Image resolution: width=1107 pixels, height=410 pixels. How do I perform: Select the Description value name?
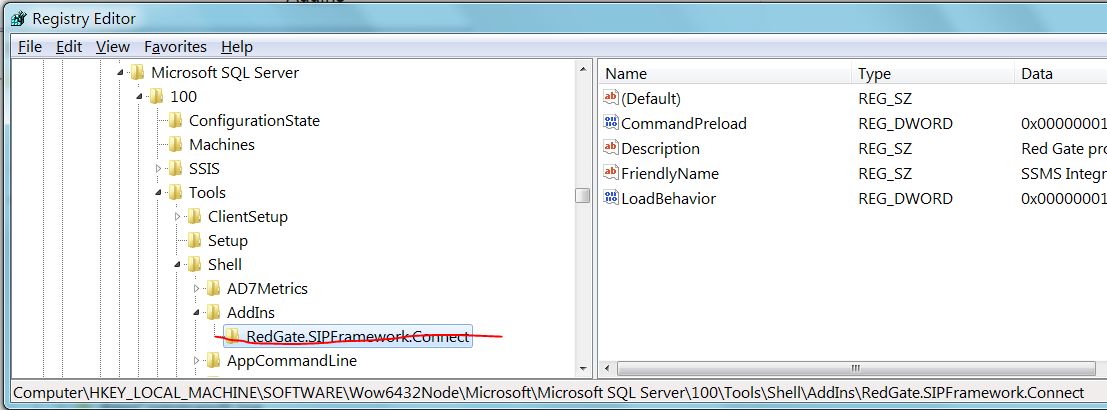pyautogui.click(x=661, y=149)
